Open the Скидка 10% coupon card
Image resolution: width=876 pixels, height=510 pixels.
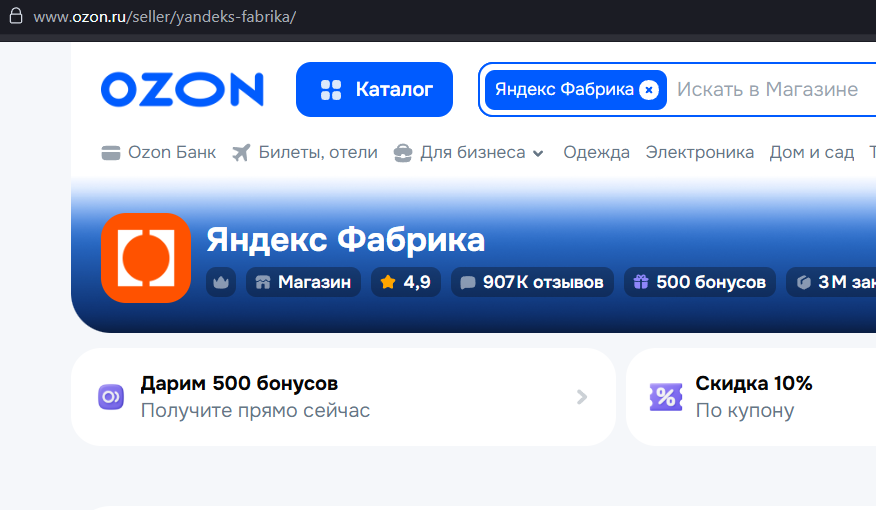751,397
